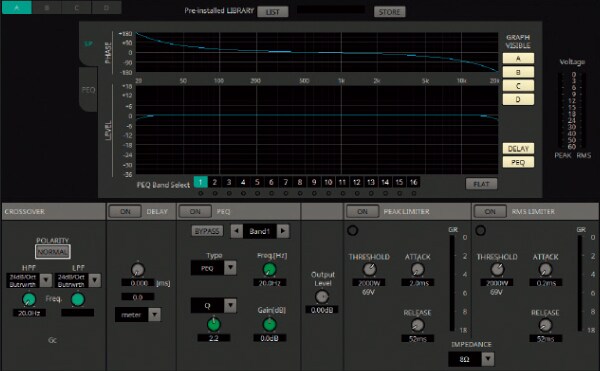Image resolution: width=600 pixels, height=371 pixels.
Task: Select PEQ band 10
Action: 328,182
